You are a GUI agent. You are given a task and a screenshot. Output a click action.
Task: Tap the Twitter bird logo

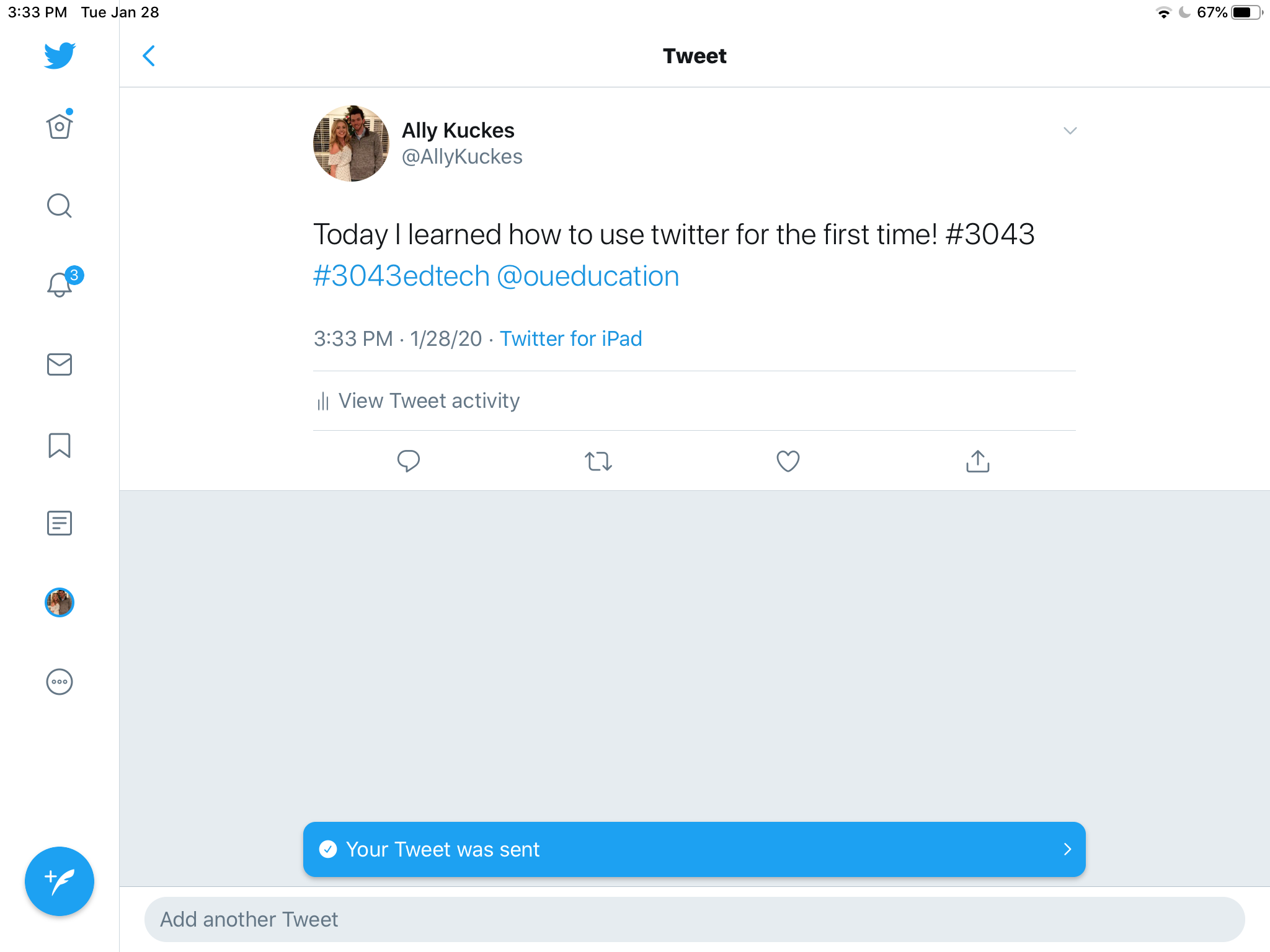click(x=60, y=56)
